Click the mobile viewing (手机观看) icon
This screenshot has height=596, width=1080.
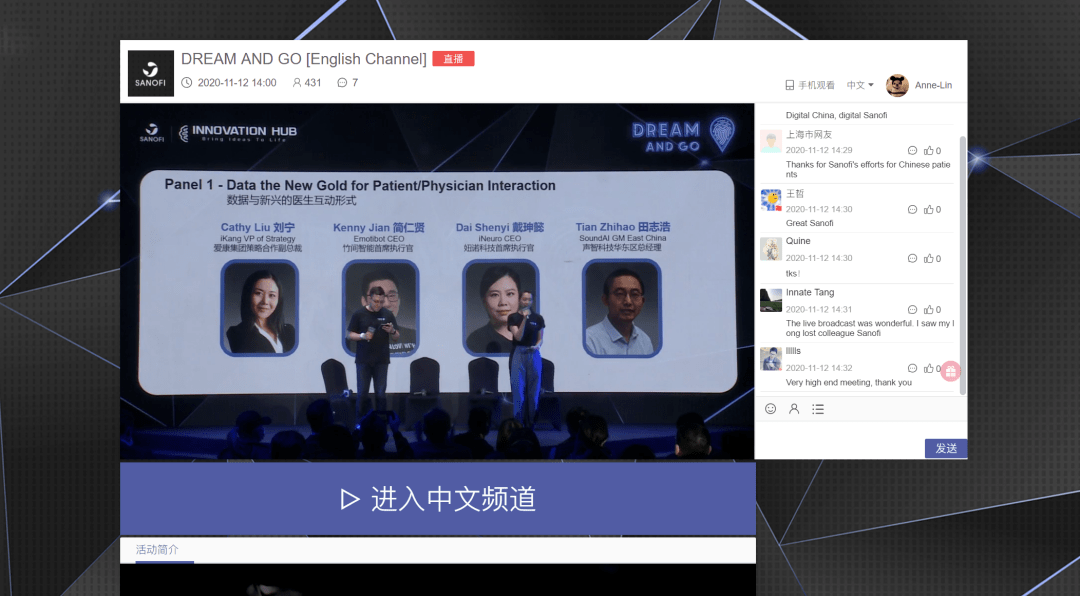pyautogui.click(x=790, y=86)
